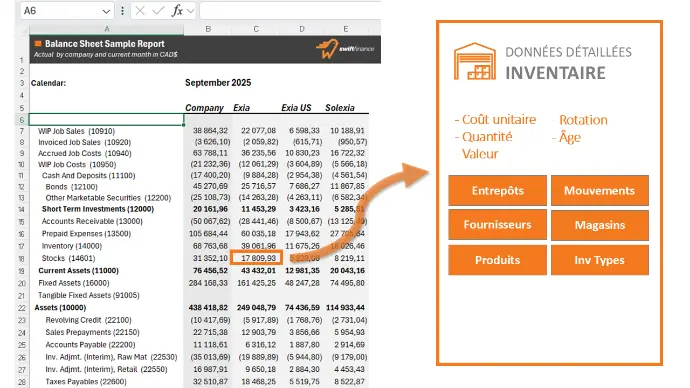Click the 'Calendar:' label cell
Viewport: 690px width, 388px height.
pyautogui.click(x=48, y=83)
